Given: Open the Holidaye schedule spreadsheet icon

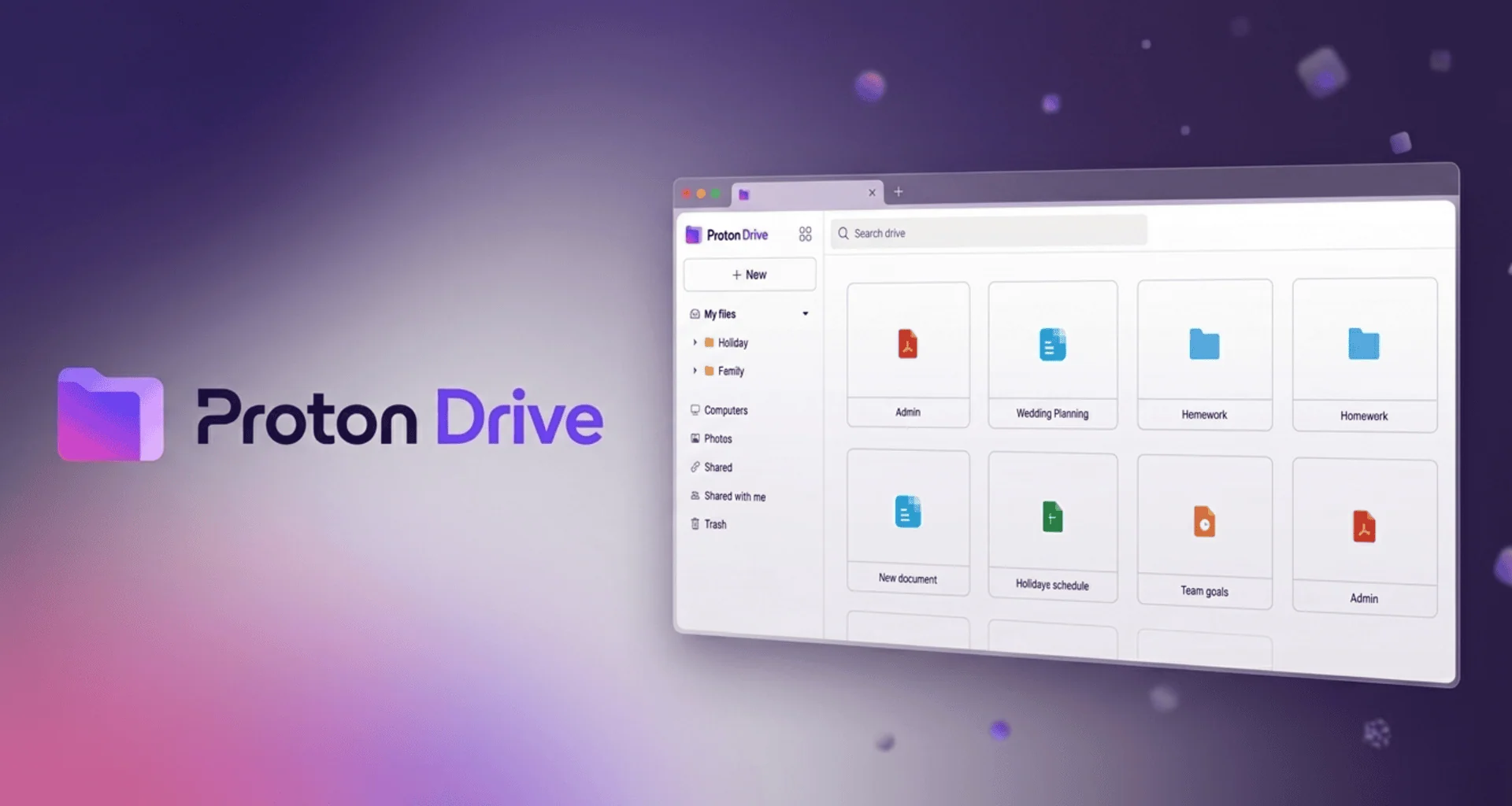Looking at the screenshot, I should click(x=1052, y=517).
